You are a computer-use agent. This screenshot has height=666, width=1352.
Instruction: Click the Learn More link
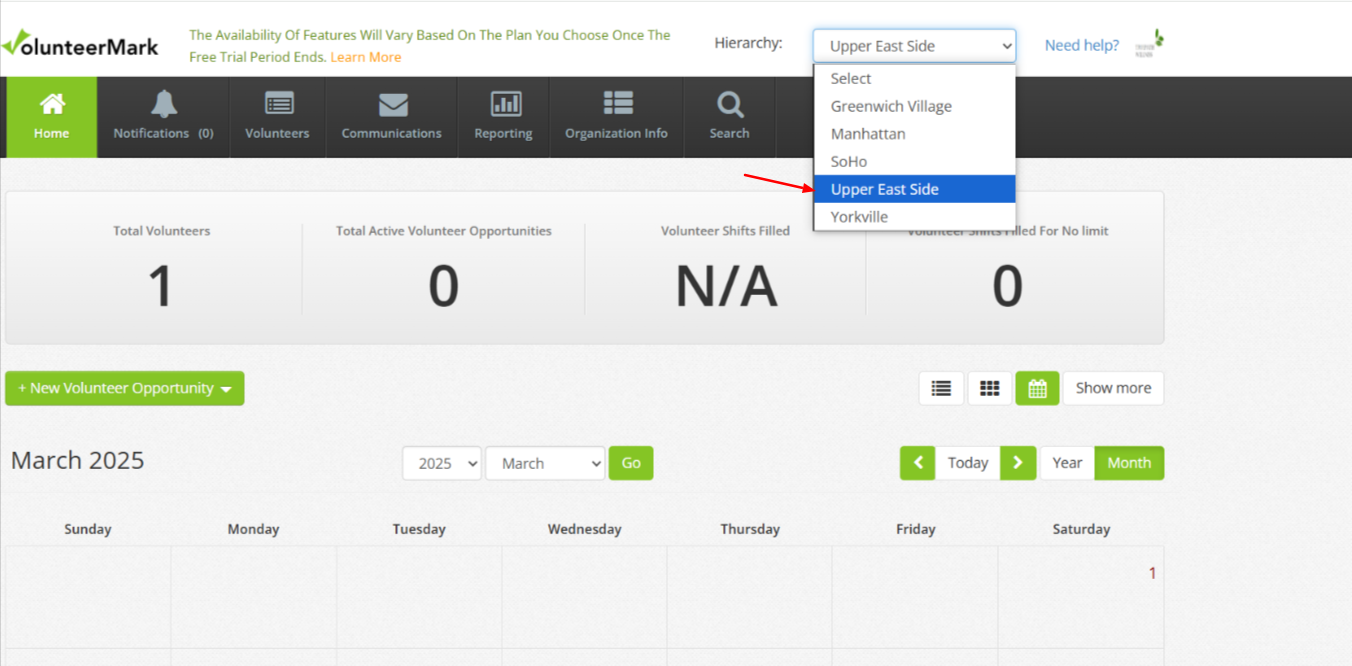click(365, 57)
